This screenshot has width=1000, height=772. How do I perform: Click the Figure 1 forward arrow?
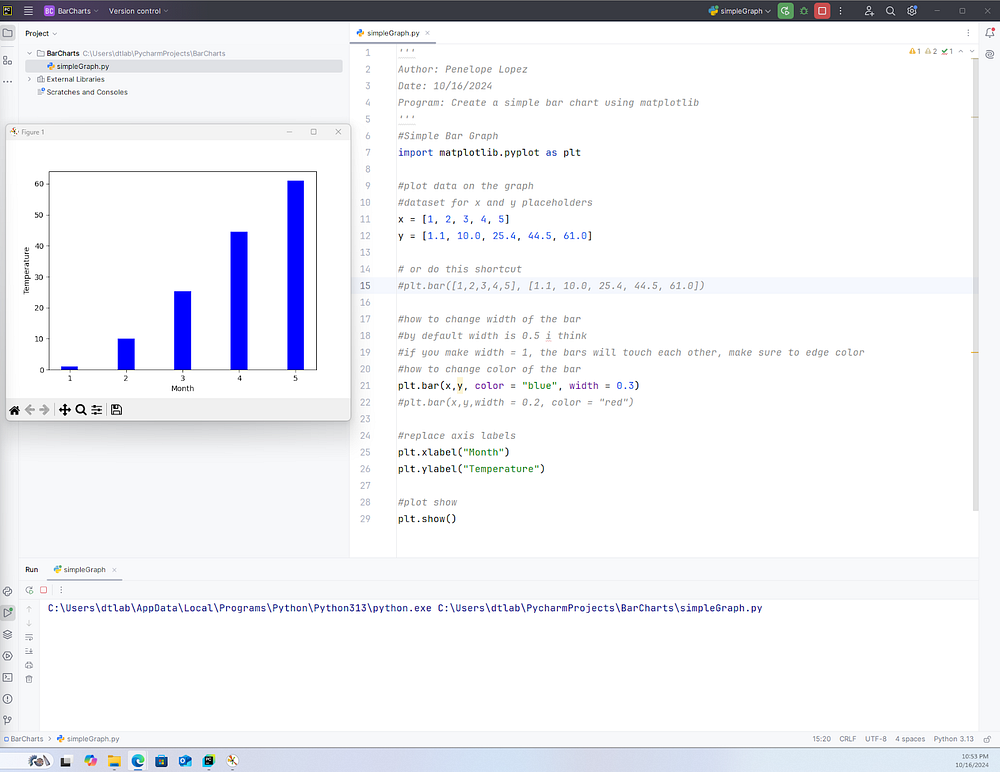tap(45, 410)
